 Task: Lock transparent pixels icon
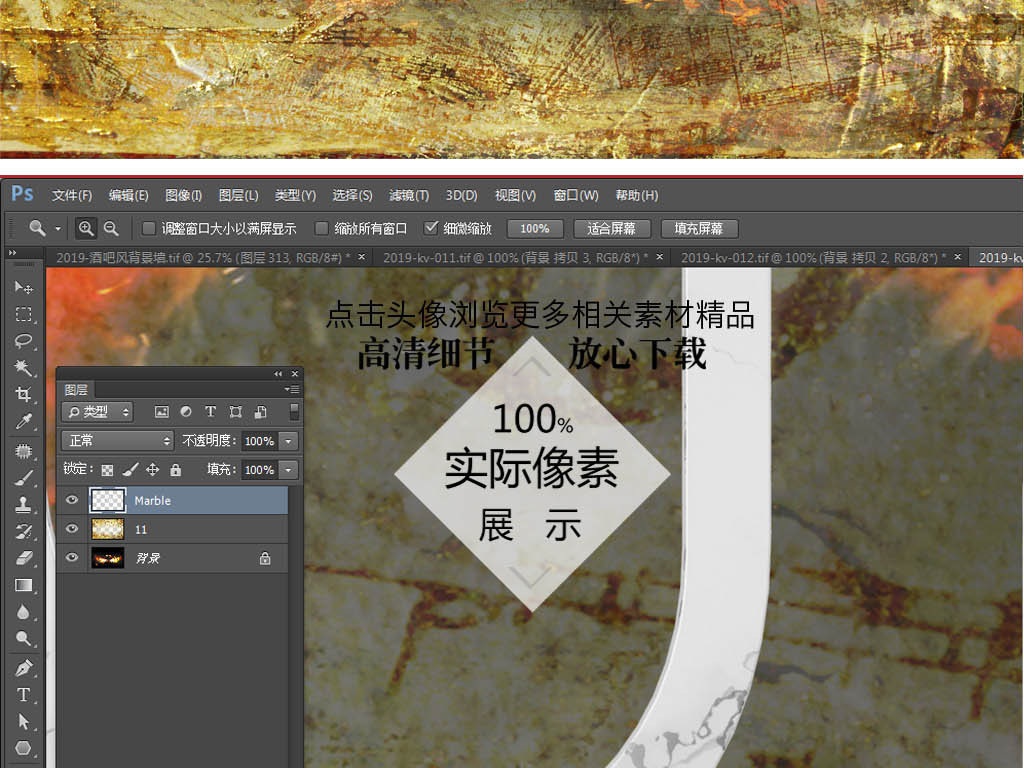point(108,470)
